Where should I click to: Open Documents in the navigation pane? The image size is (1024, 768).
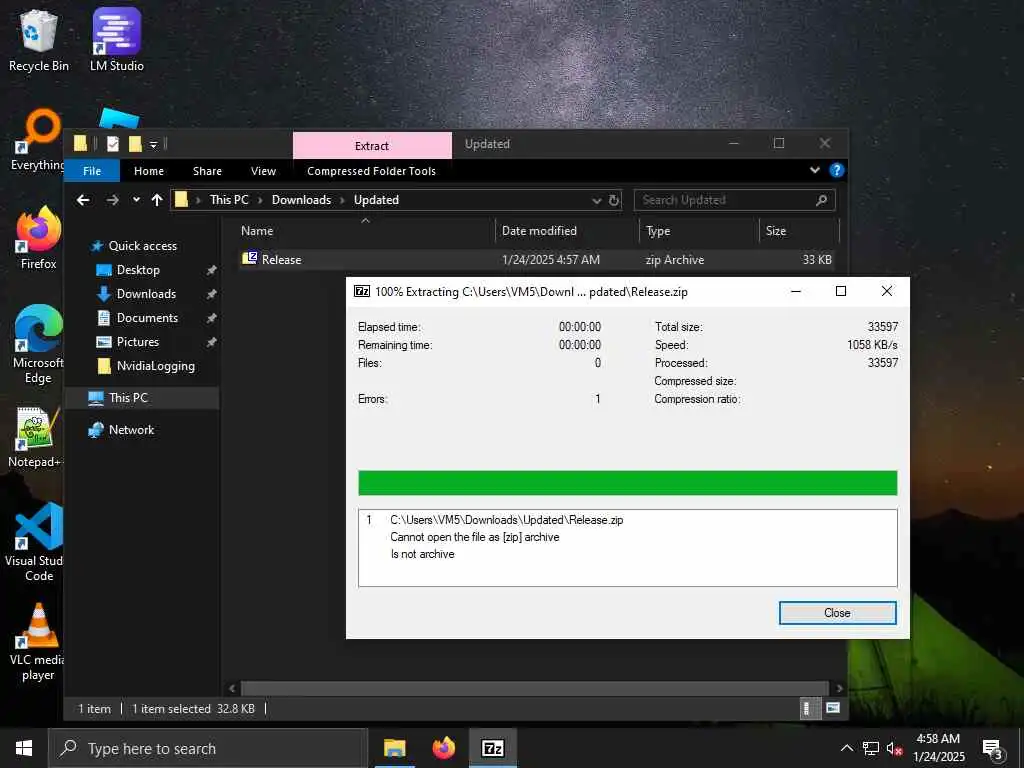point(147,318)
